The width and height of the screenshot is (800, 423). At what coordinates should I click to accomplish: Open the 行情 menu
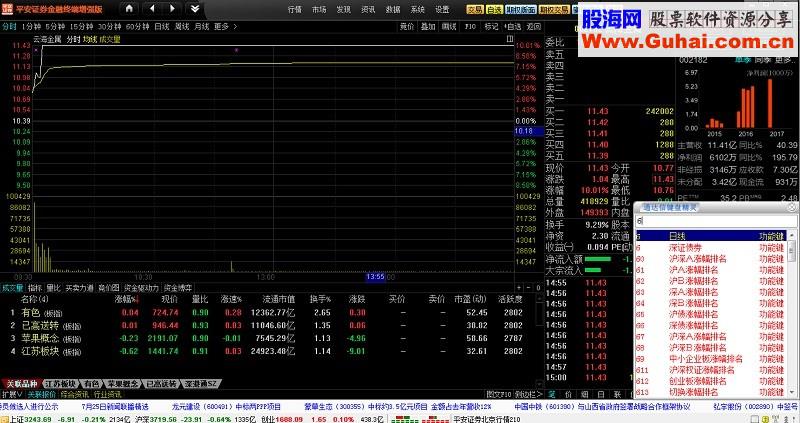click(x=294, y=9)
